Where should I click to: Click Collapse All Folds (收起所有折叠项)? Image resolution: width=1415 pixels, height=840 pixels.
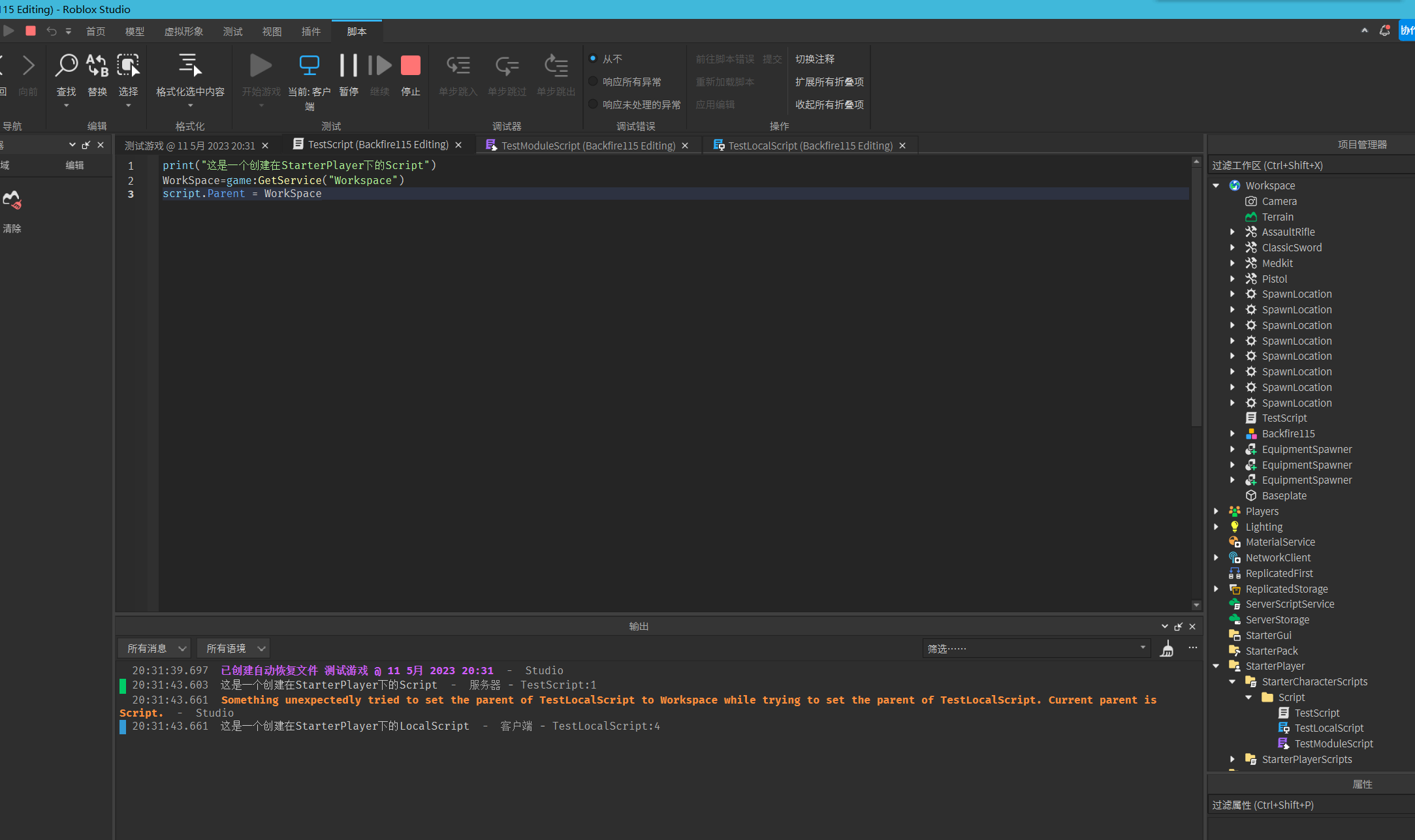click(829, 104)
